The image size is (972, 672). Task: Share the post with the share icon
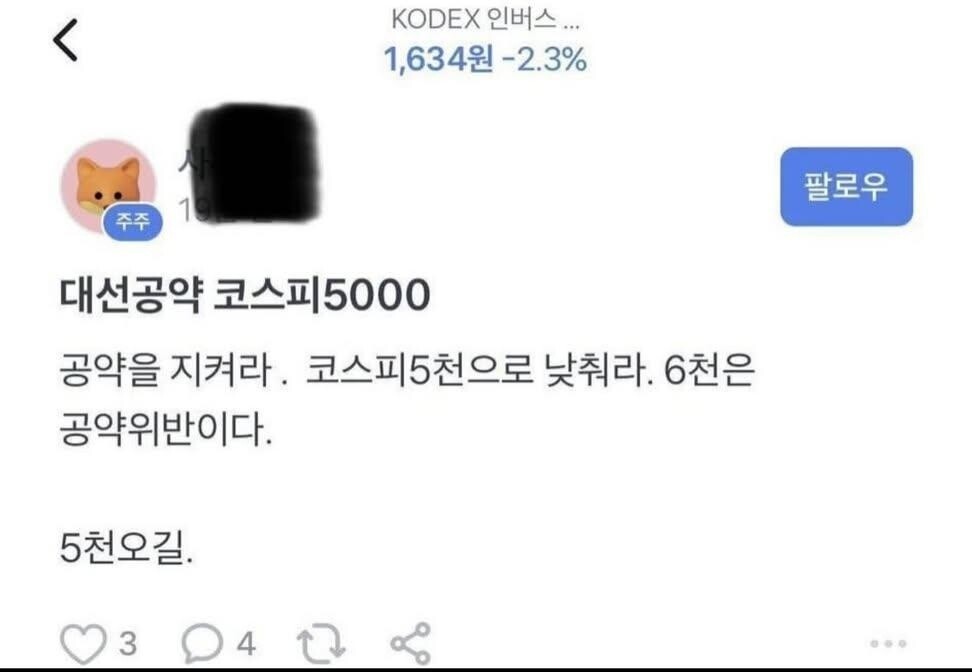pos(410,643)
